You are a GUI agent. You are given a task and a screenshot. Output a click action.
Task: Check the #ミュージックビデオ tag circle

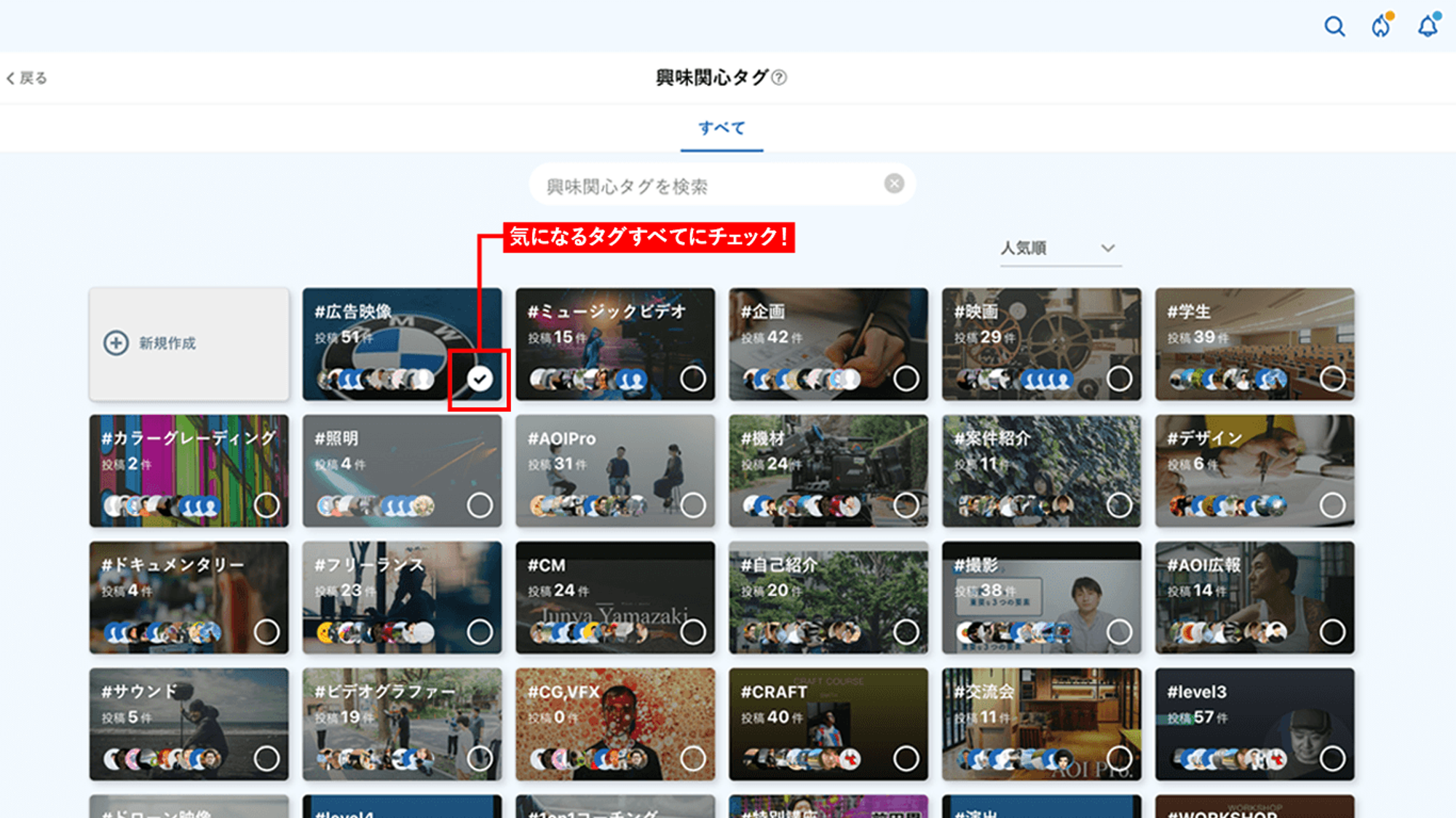click(693, 378)
